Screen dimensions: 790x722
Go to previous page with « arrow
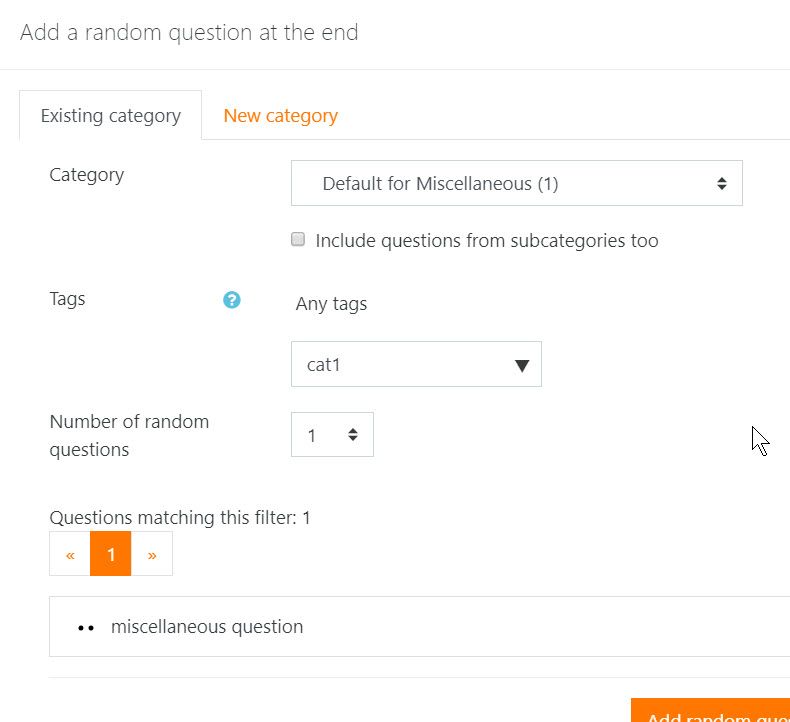click(70, 554)
